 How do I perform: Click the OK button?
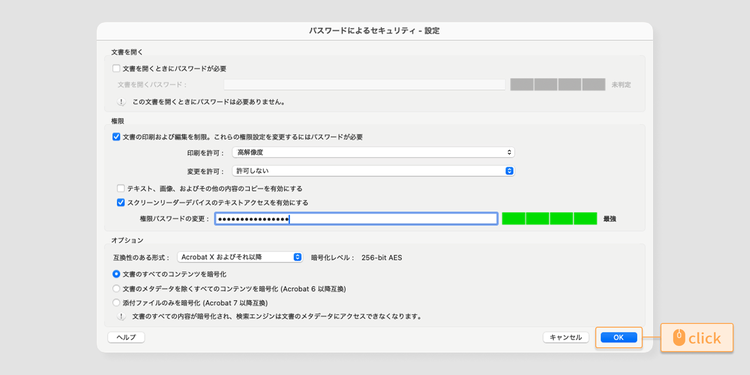tap(618, 337)
